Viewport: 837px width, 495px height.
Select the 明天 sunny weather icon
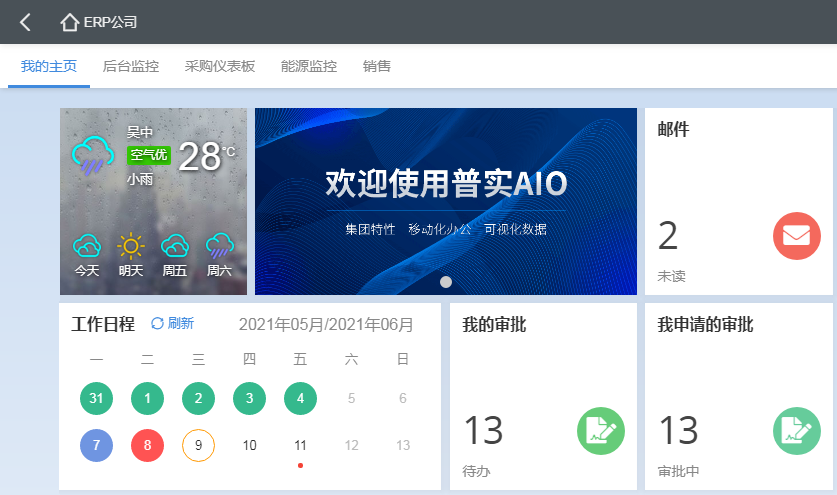coord(131,246)
